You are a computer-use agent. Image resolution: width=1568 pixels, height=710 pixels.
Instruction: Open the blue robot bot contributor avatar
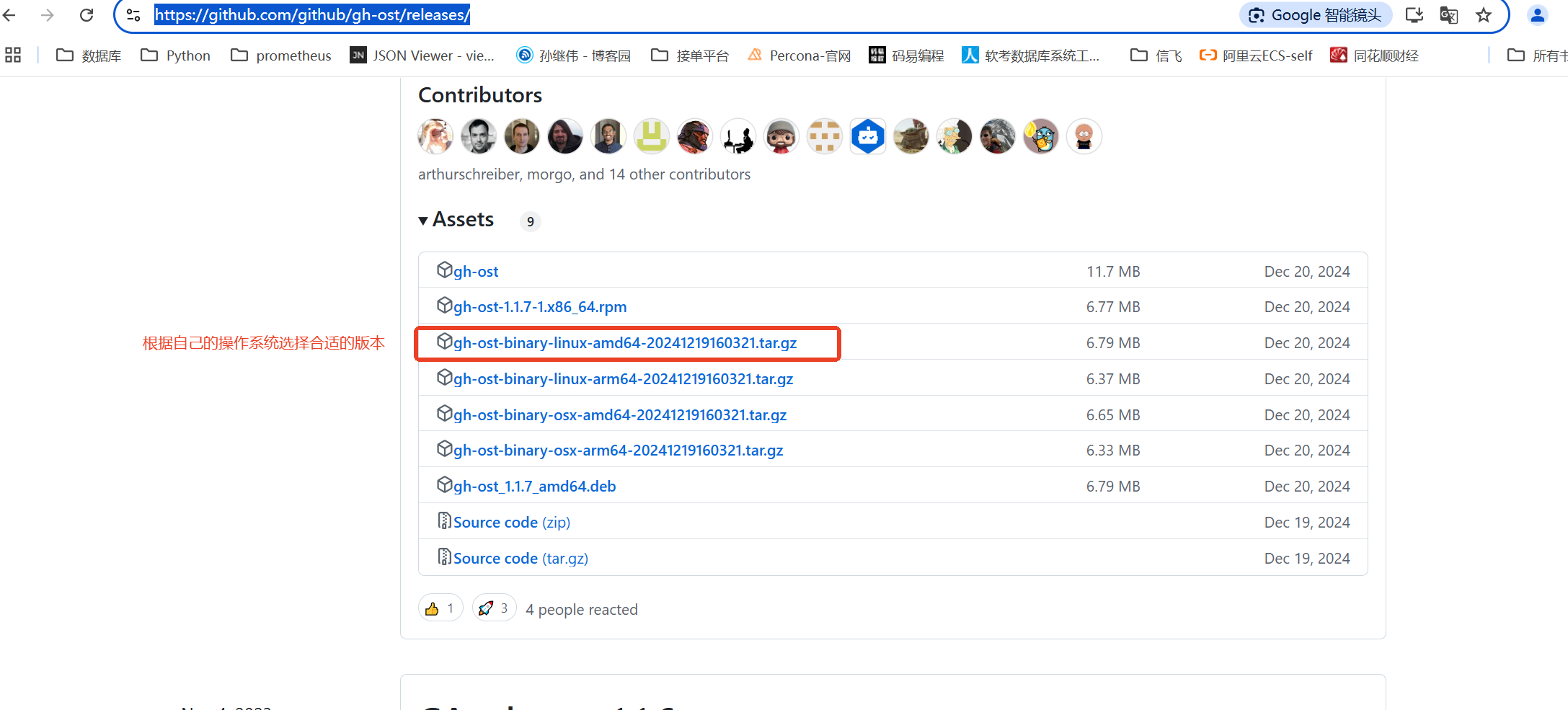868,136
